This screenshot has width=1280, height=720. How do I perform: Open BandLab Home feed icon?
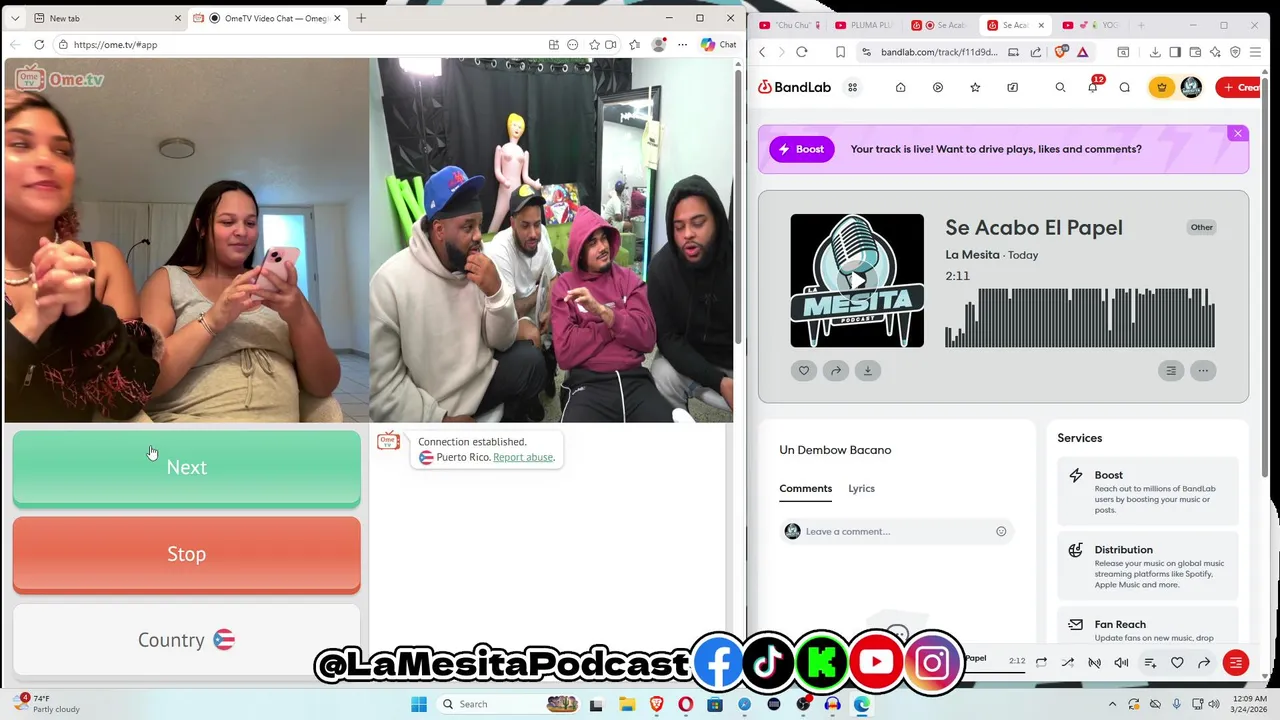coord(900,87)
